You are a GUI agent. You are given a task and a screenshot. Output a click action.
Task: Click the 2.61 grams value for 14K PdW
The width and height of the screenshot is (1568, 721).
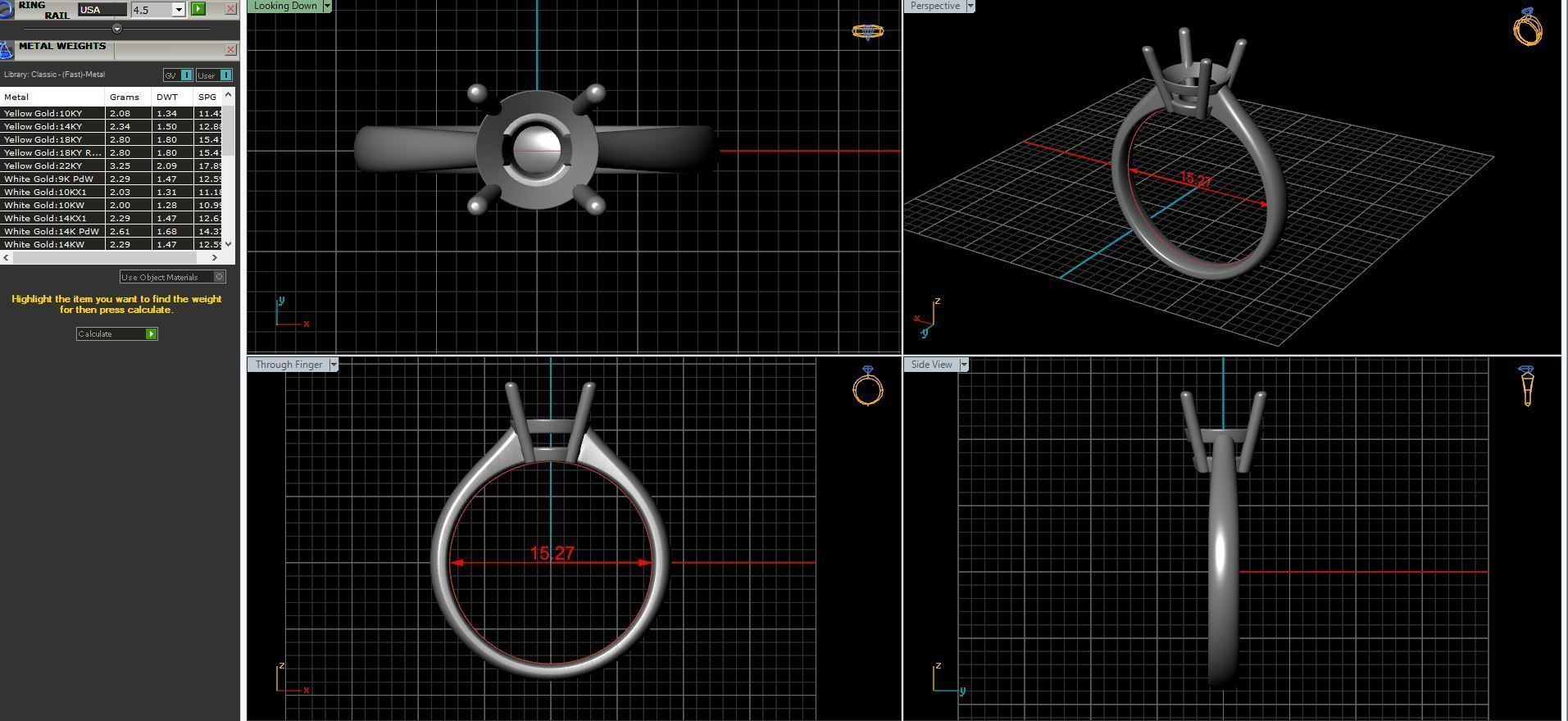(120, 231)
